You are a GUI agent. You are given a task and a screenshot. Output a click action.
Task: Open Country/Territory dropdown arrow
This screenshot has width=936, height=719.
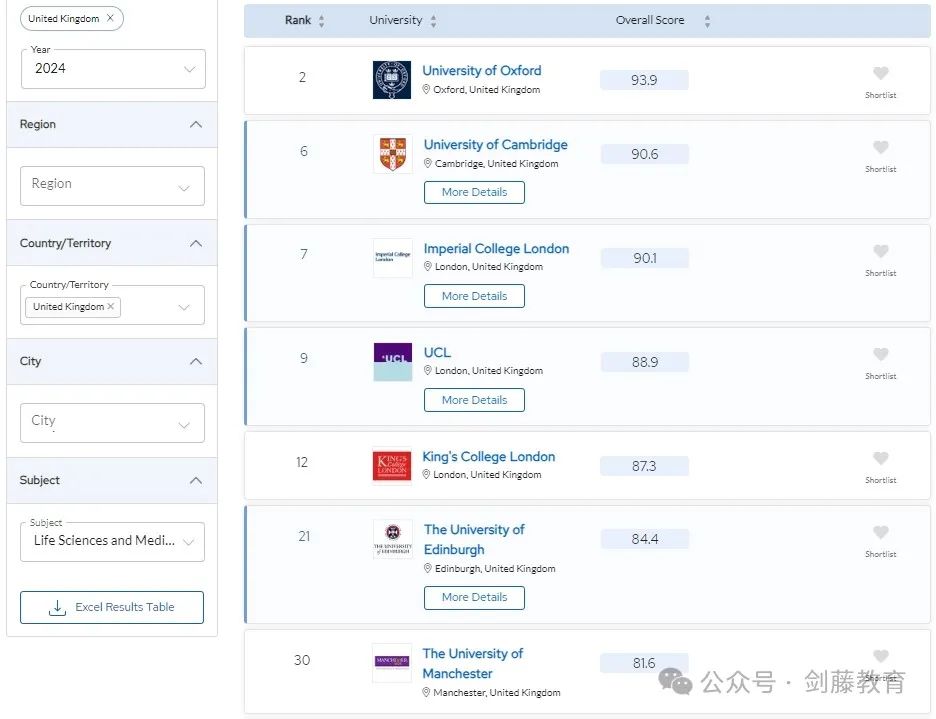184,307
